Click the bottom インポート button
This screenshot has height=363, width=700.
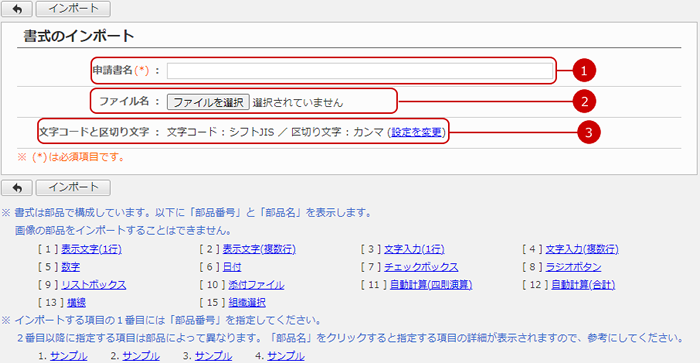pos(73,188)
